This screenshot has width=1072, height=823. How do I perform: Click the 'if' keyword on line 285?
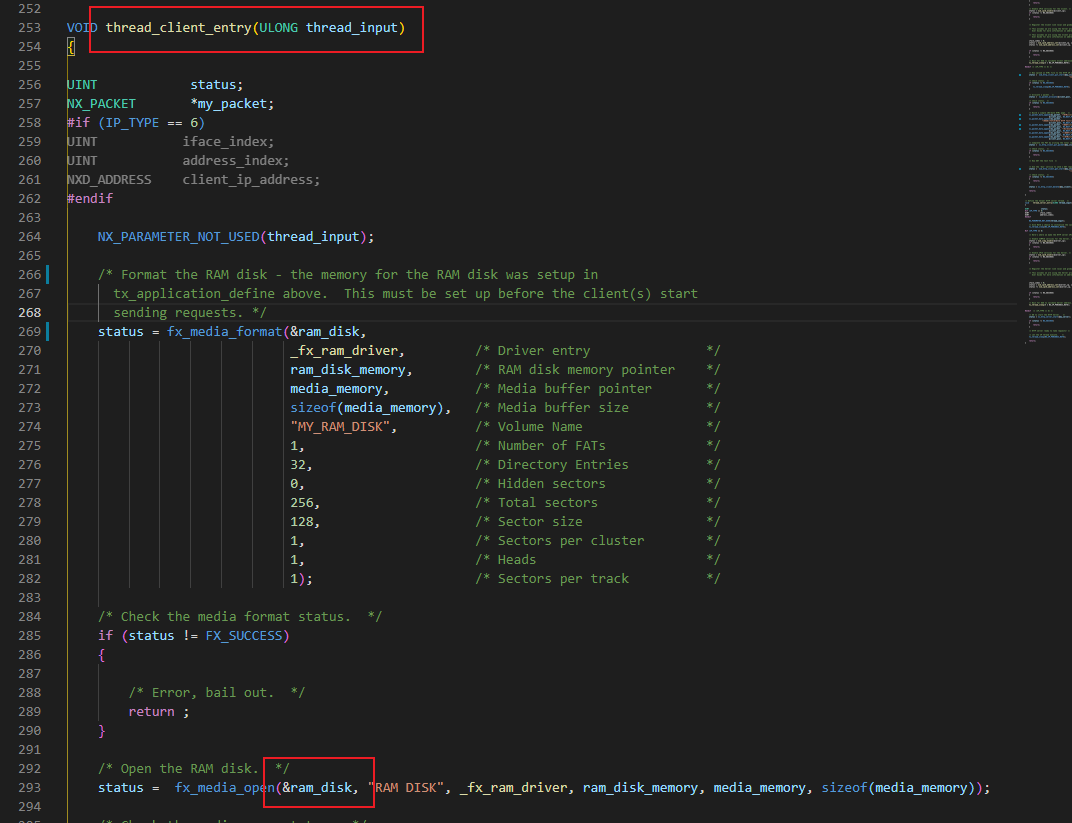pos(105,636)
